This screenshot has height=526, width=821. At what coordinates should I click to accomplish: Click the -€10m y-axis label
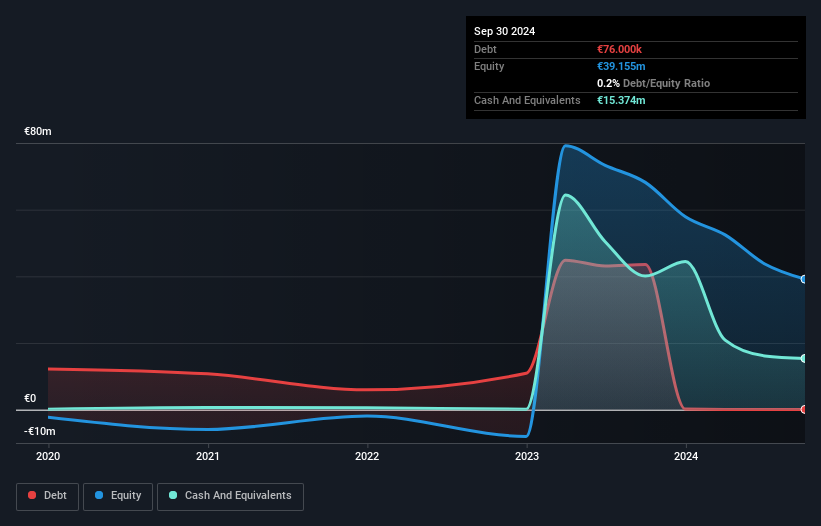(x=40, y=431)
